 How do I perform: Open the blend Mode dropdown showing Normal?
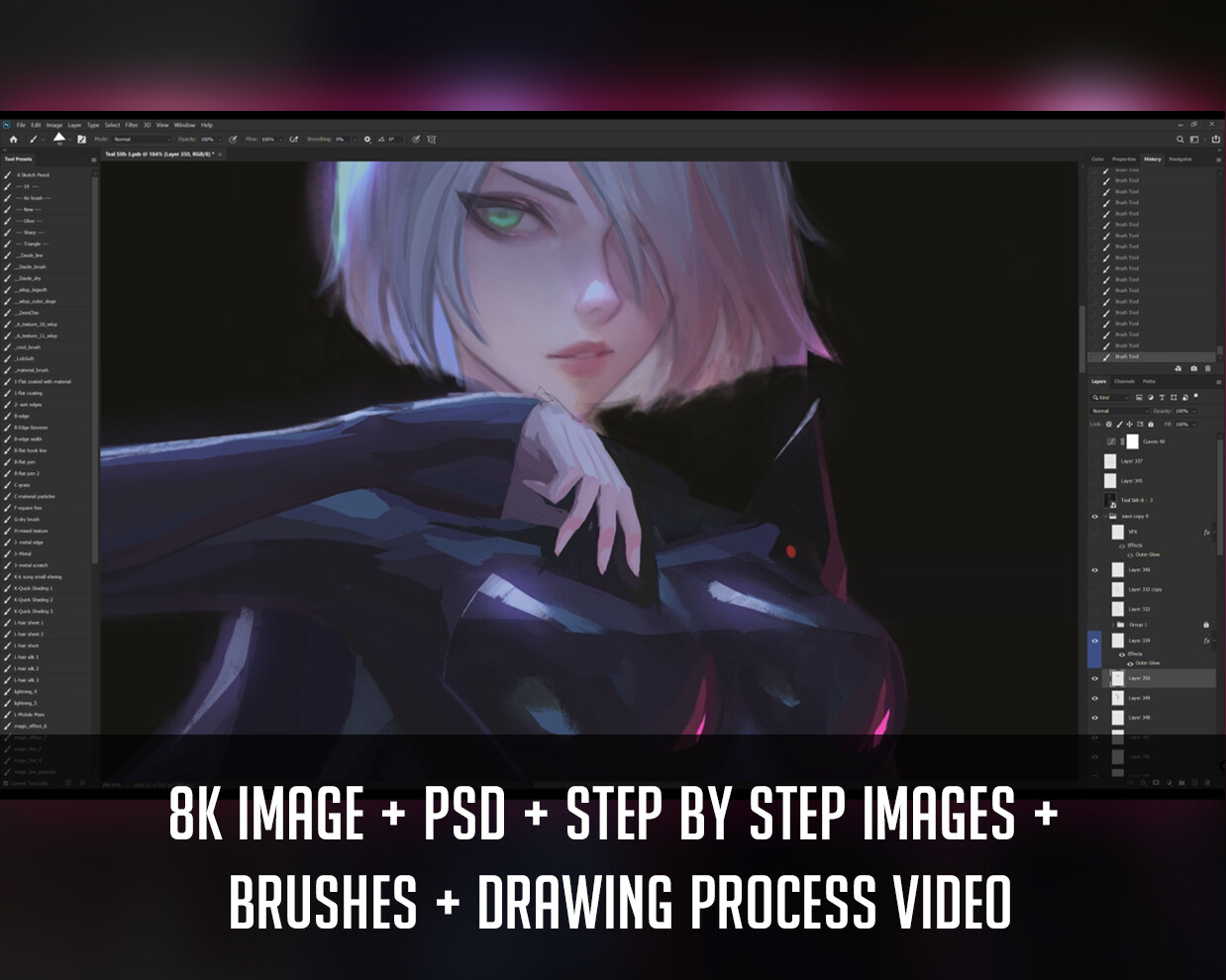(1119, 411)
